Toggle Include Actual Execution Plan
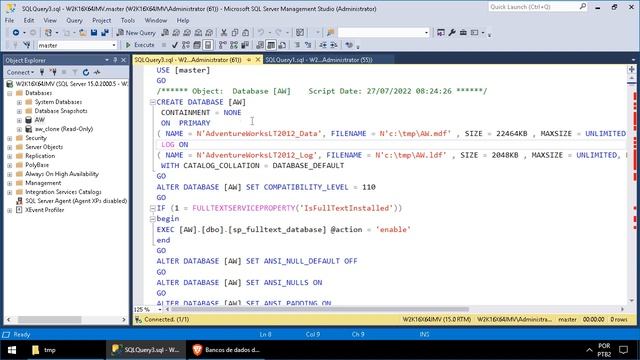The width and height of the screenshot is (640, 360). [223, 45]
